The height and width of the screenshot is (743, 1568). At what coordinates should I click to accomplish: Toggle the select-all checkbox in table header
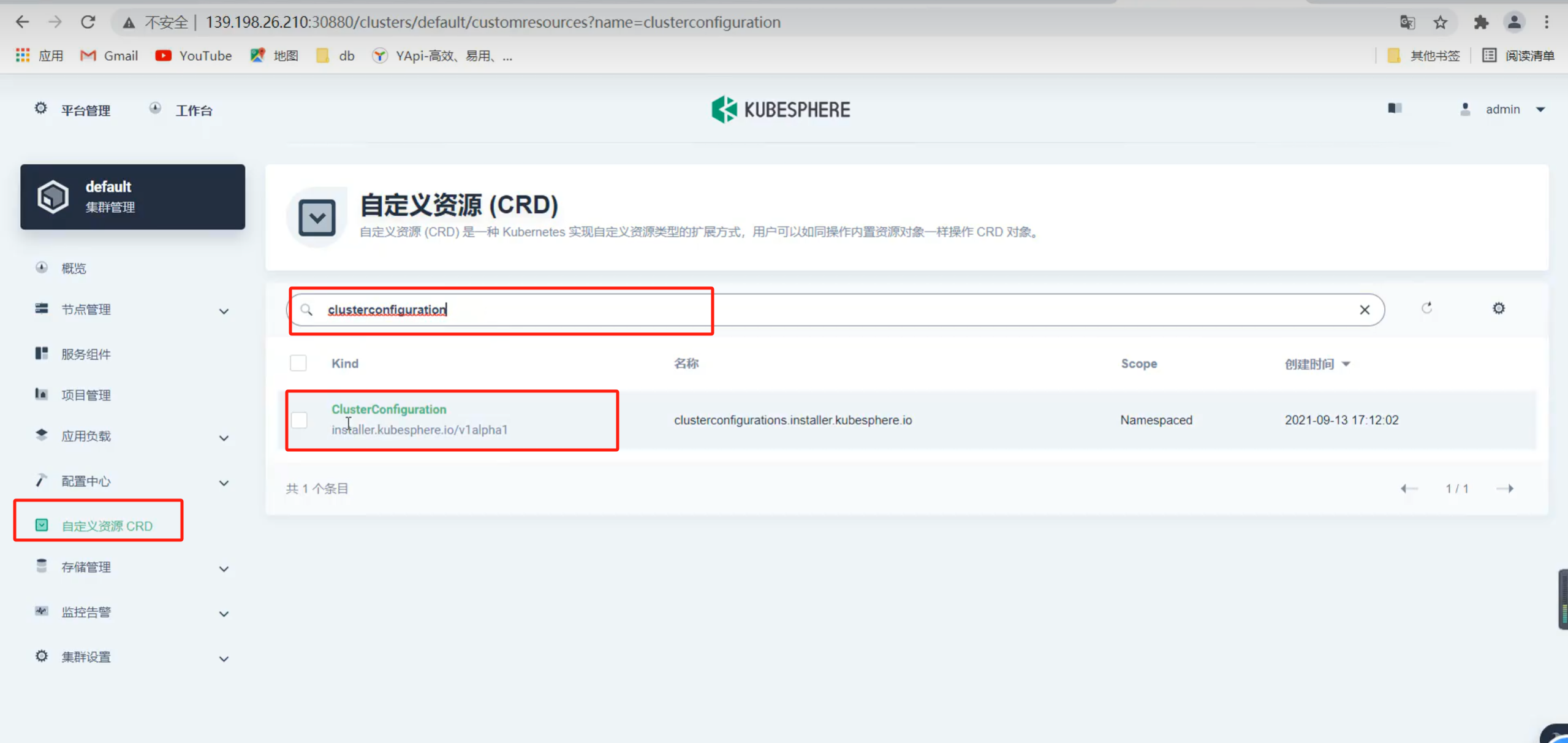298,363
